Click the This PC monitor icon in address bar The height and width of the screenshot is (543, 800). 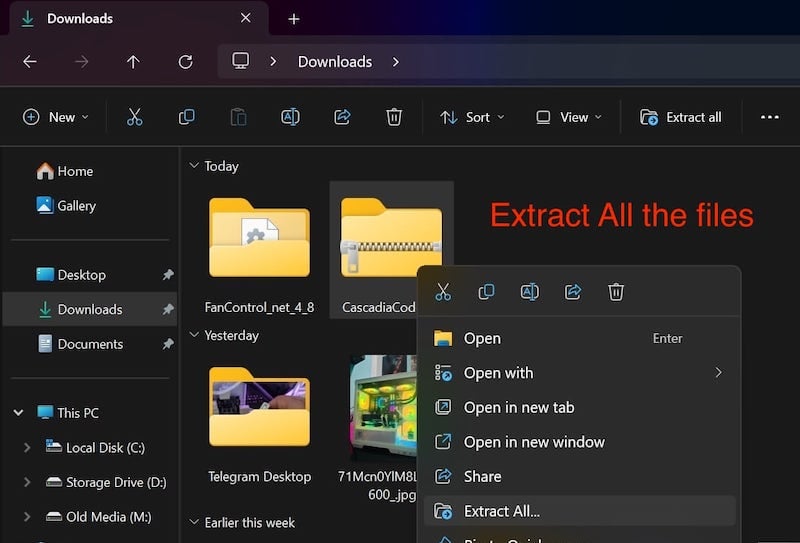tap(240, 61)
